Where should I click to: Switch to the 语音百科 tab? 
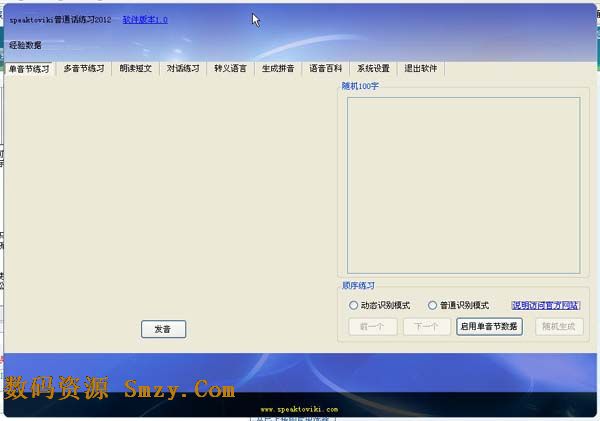pos(326,69)
